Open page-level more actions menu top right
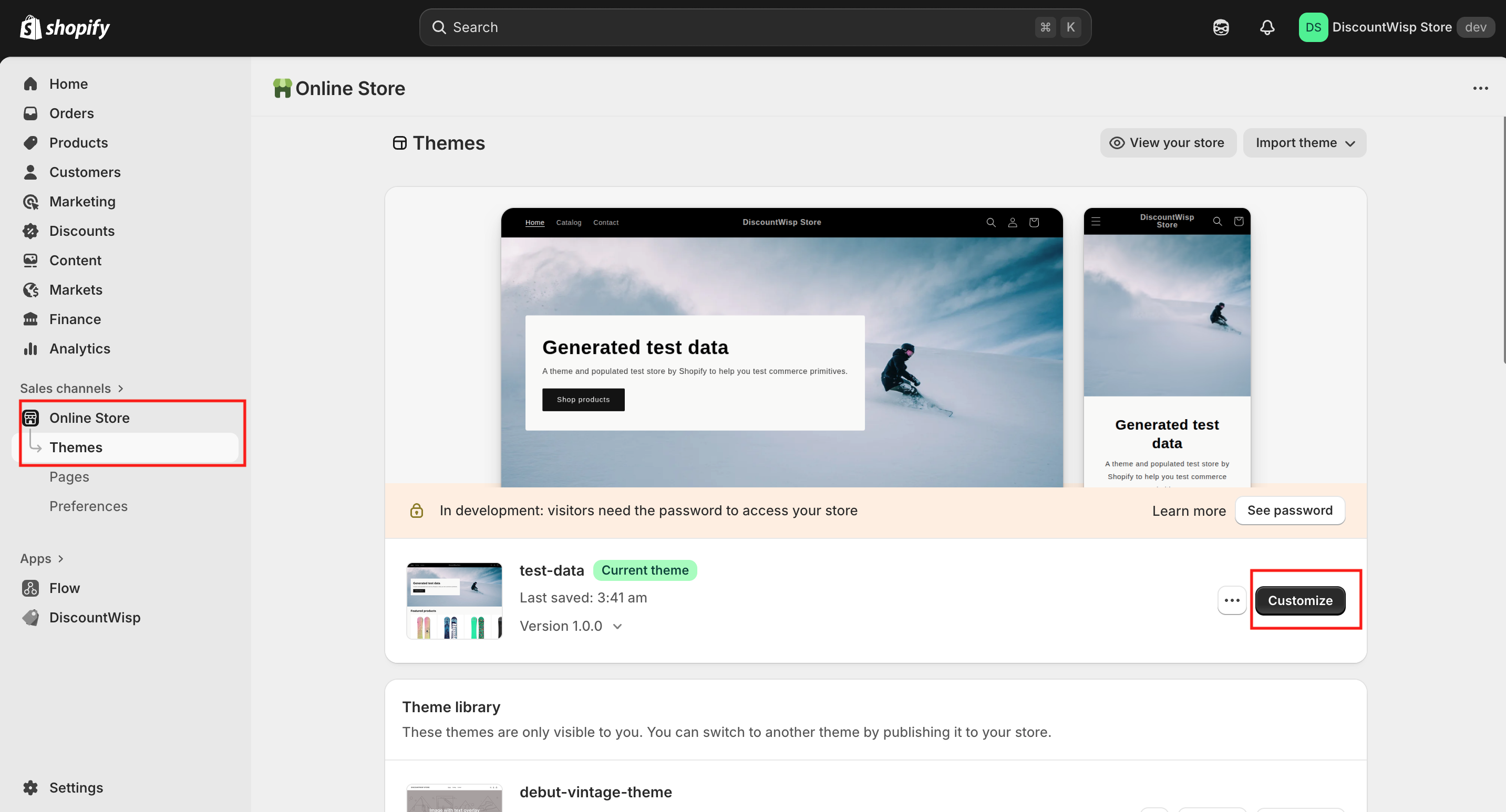Screen dimensions: 1506x812 click(1480, 88)
